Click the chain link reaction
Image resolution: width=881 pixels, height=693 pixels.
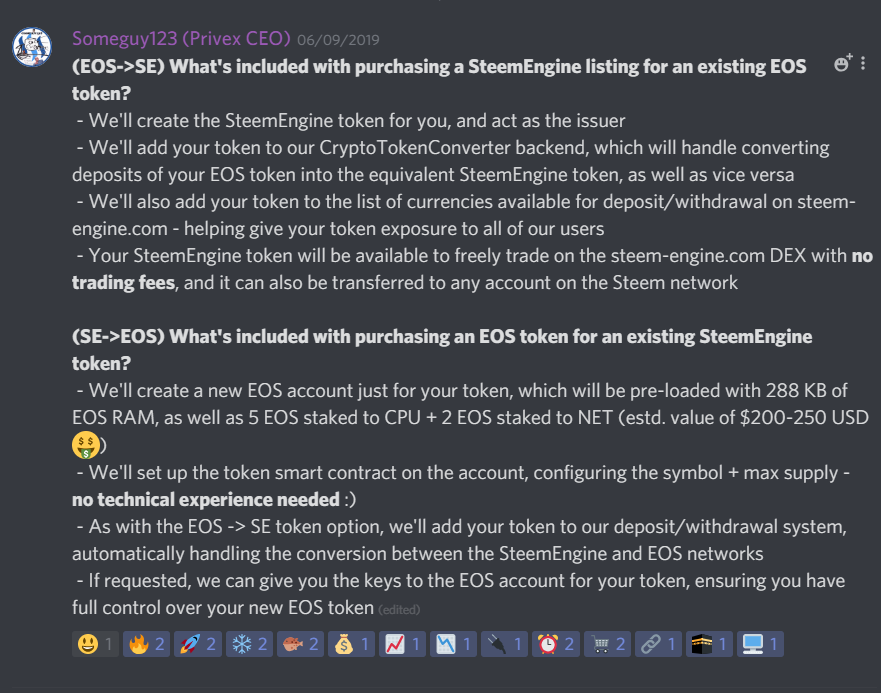point(659,644)
